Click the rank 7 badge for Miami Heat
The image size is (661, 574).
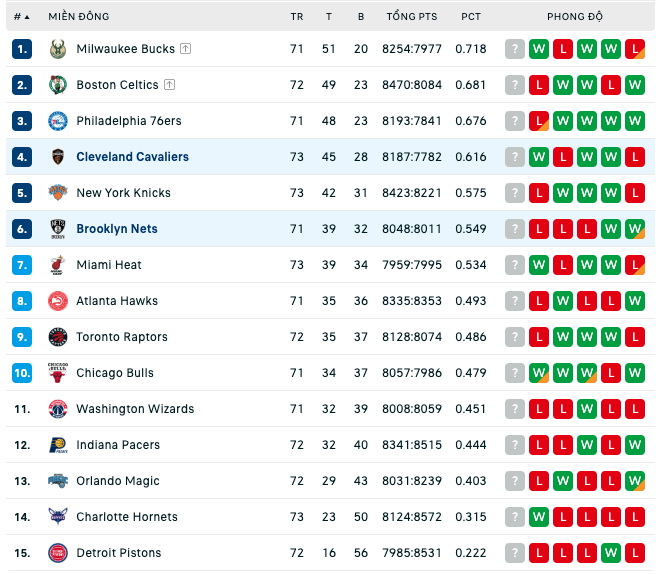click(22, 265)
